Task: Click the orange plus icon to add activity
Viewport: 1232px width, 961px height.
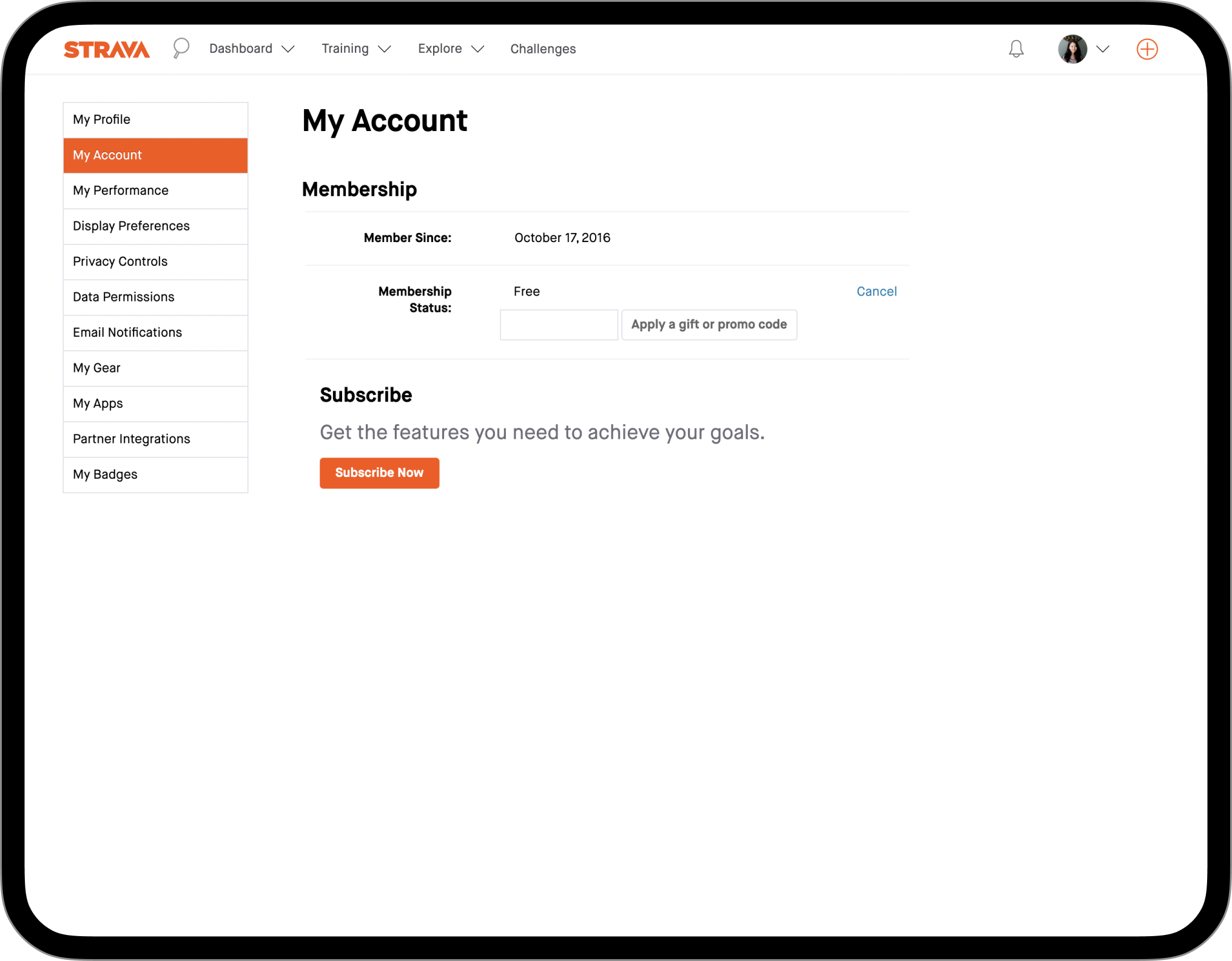Action: (x=1146, y=49)
